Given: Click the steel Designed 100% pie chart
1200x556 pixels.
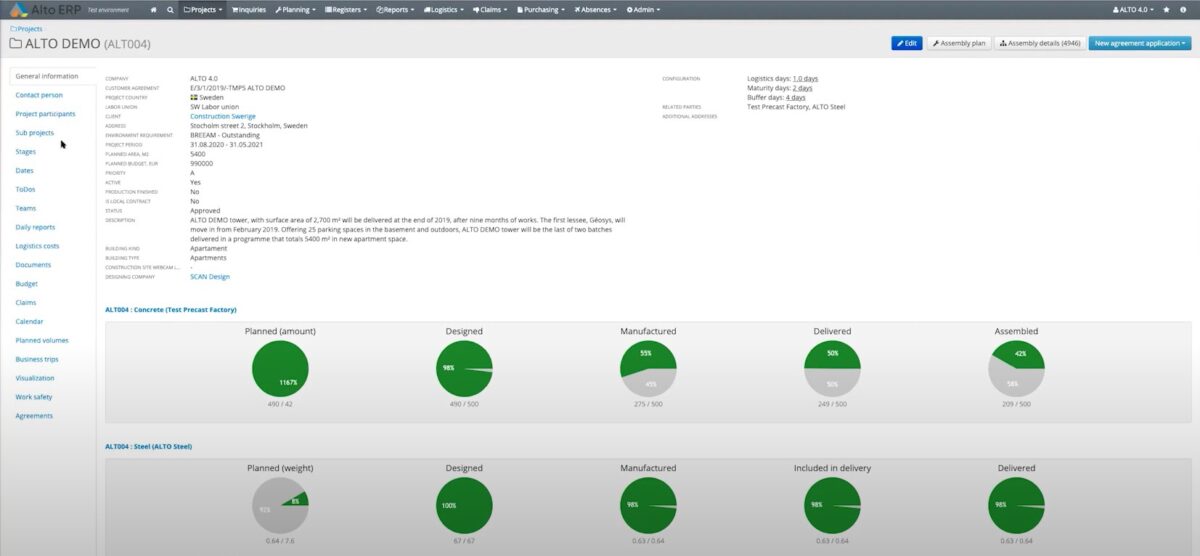Looking at the screenshot, I should click(464, 505).
